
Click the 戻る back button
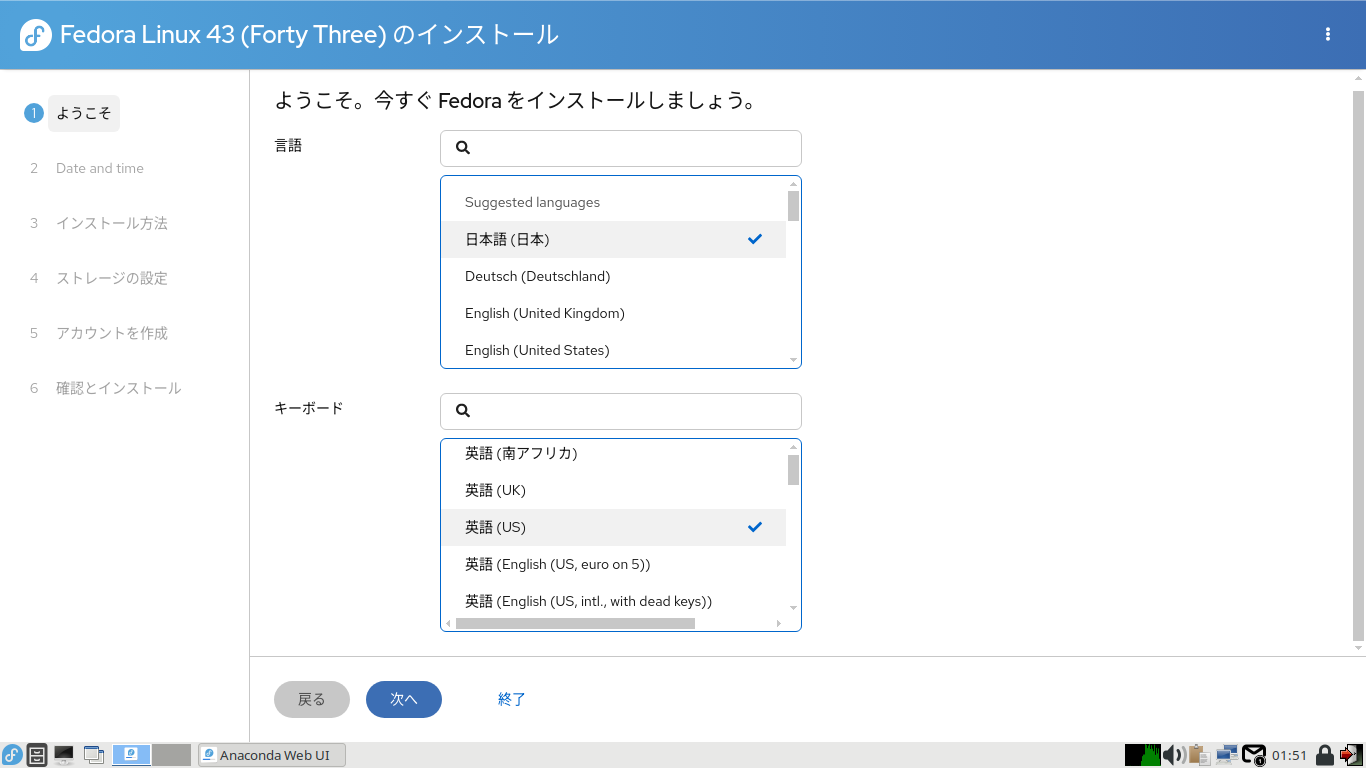[x=312, y=699]
